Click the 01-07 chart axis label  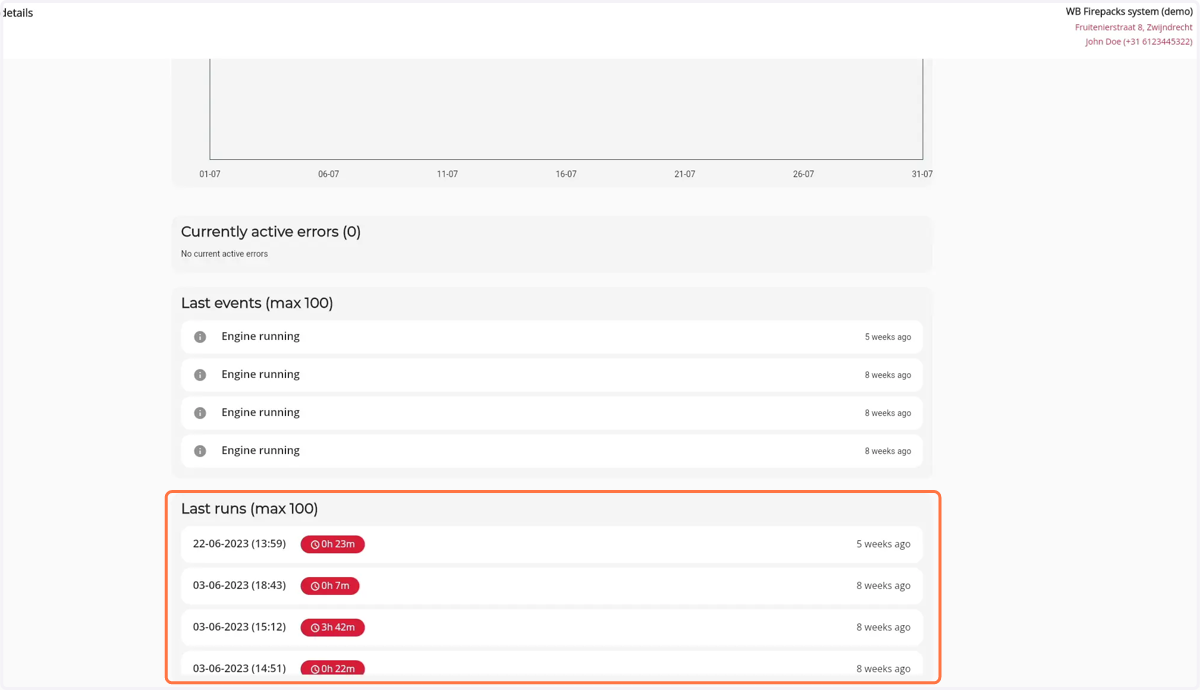[x=210, y=174]
